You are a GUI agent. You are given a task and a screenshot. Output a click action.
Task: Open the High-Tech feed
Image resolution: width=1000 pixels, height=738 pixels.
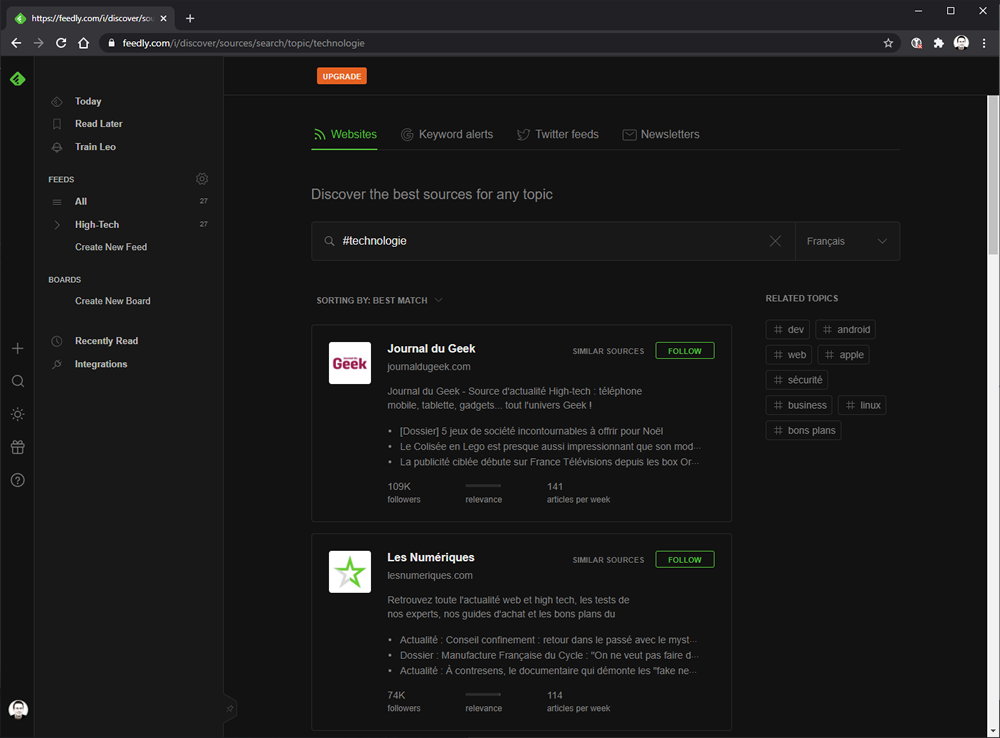point(97,225)
